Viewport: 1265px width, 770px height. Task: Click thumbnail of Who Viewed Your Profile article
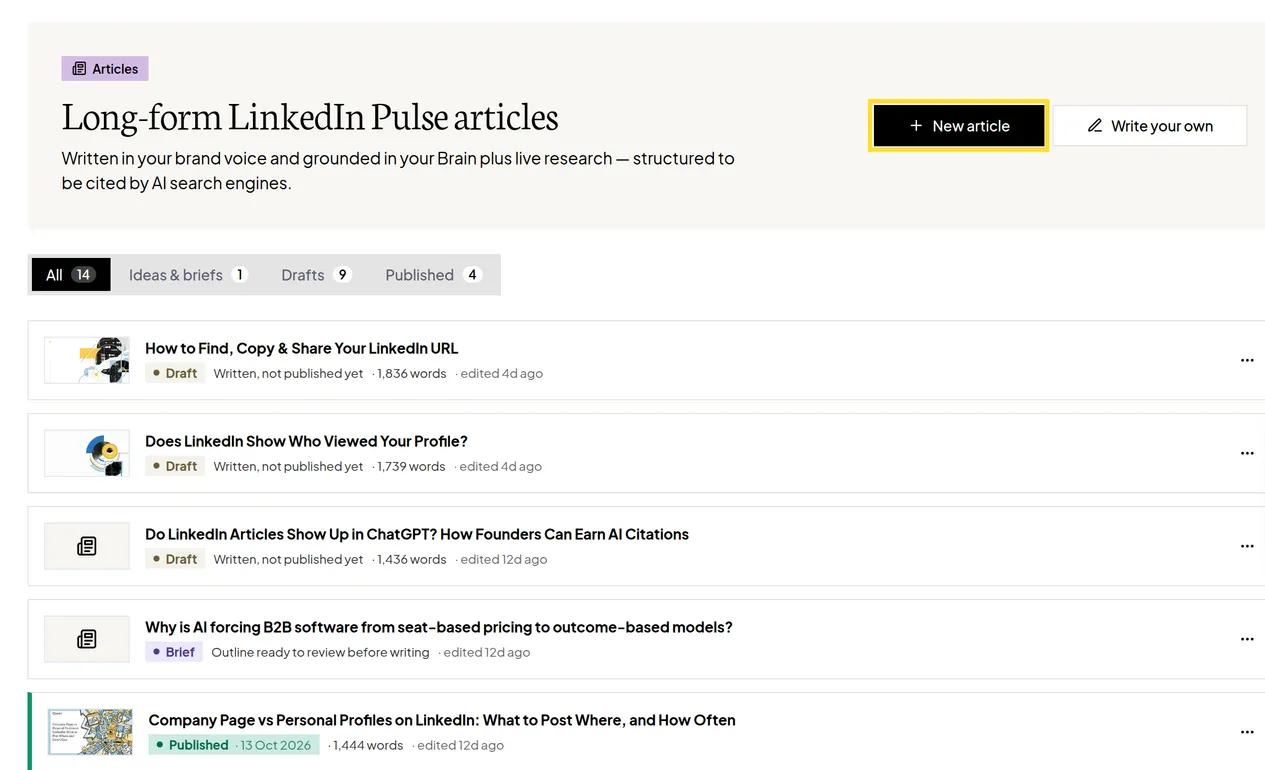(87, 453)
